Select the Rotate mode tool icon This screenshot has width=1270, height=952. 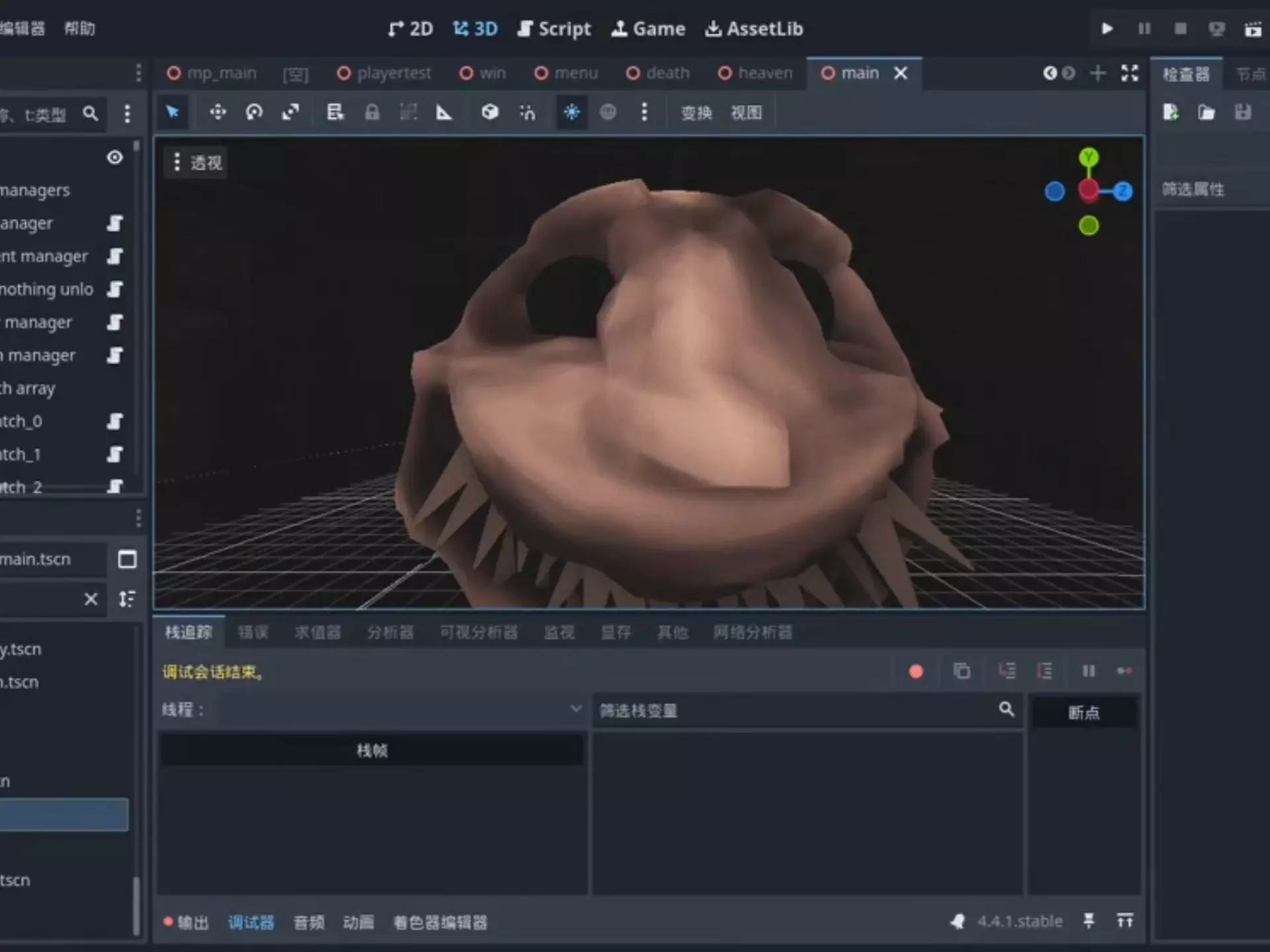pyautogui.click(x=254, y=112)
